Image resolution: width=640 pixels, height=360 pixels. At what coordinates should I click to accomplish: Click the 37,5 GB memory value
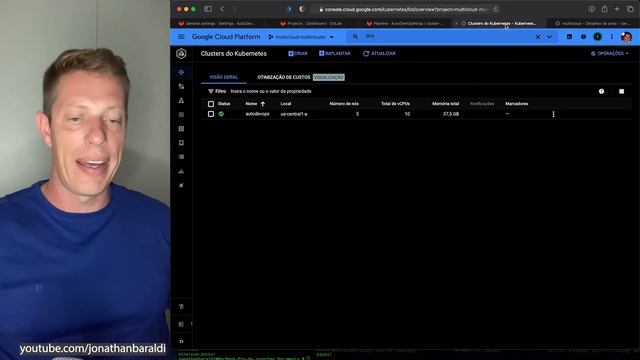click(x=451, y=114)
